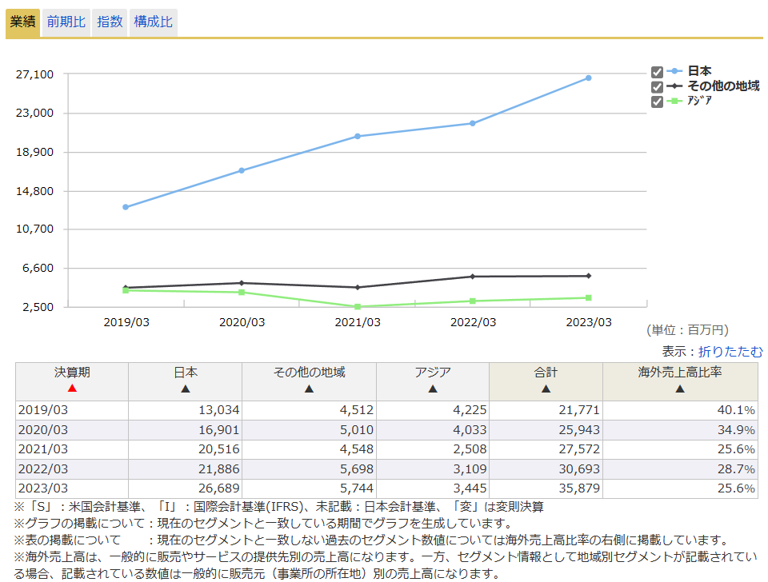Sort by 日本 column triangle icon
This screenshot has width=768, height=582.
pos(185,389)
